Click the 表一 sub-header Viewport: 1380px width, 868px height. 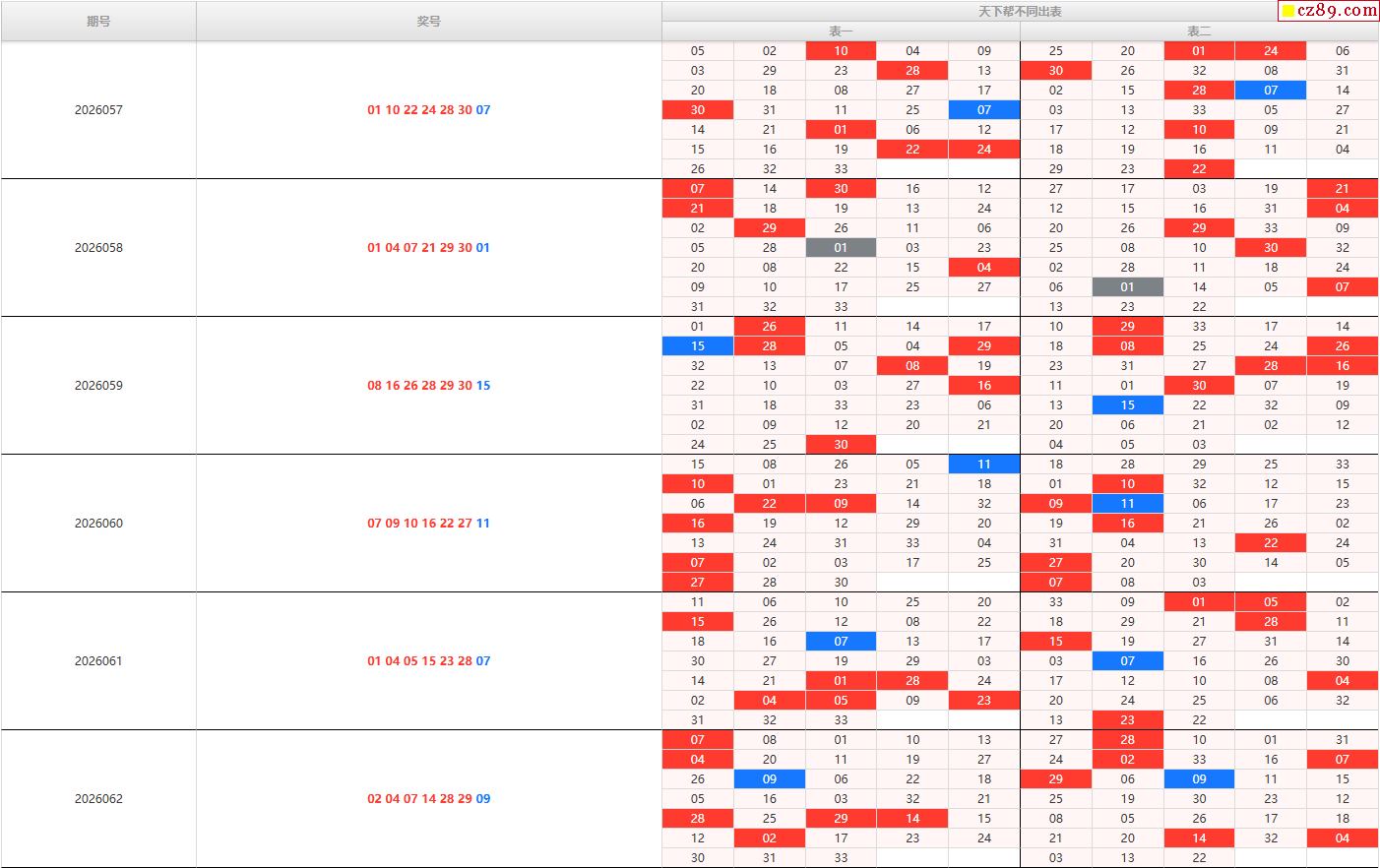point(841,31)
